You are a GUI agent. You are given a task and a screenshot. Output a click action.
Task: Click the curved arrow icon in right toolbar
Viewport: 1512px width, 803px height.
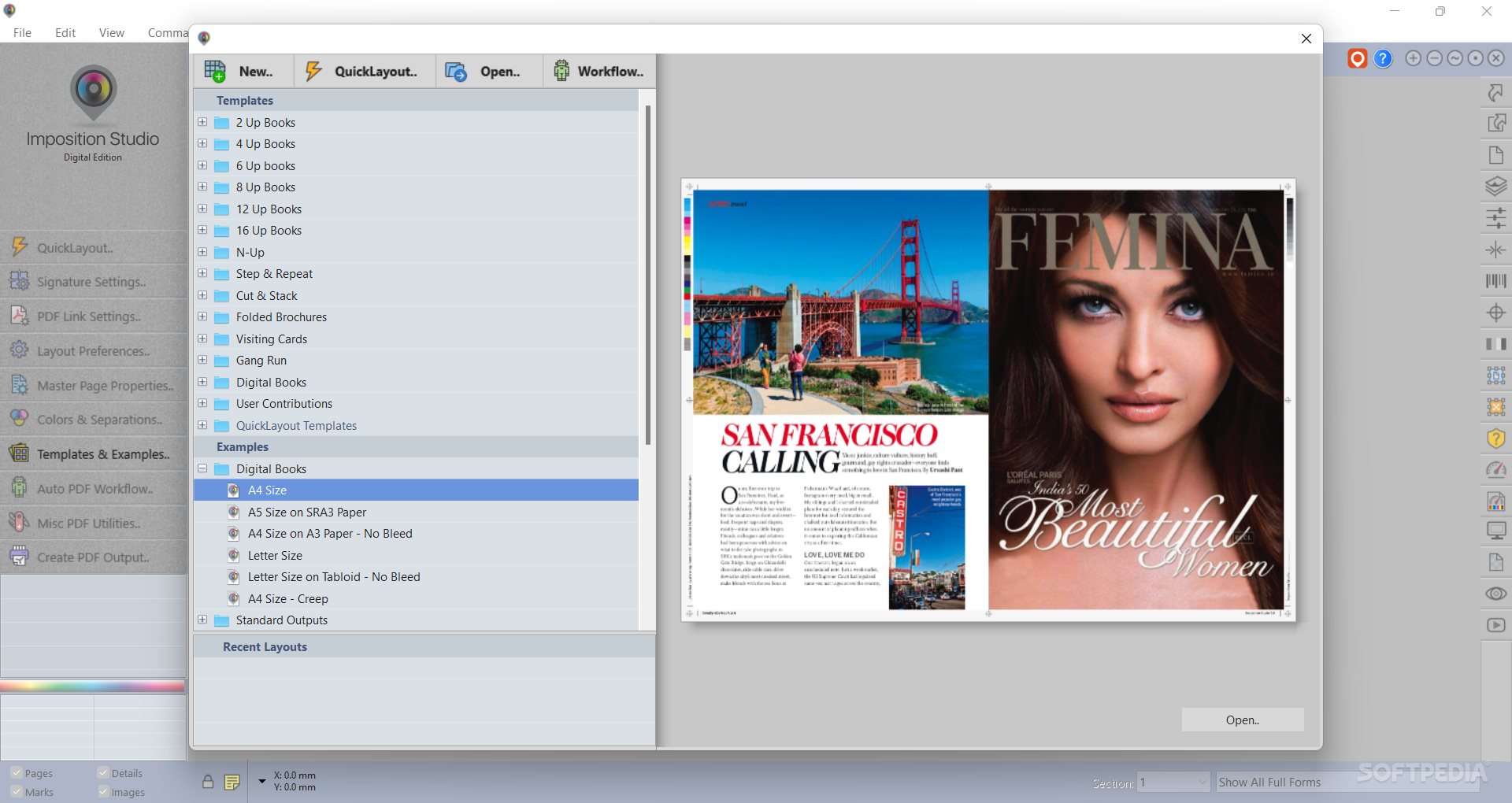(x=1495, y=92)
